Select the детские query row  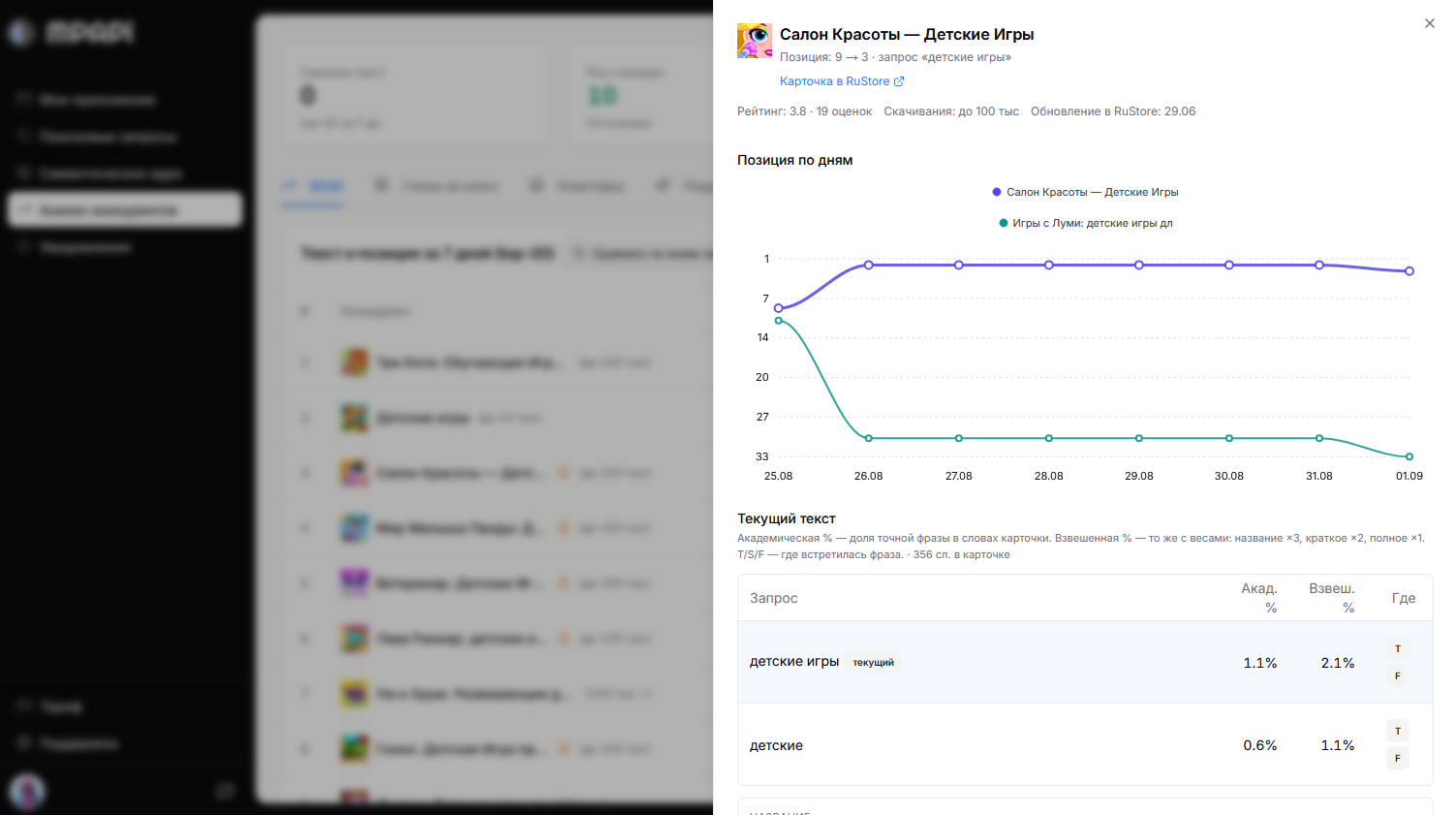coord(1085,744)
